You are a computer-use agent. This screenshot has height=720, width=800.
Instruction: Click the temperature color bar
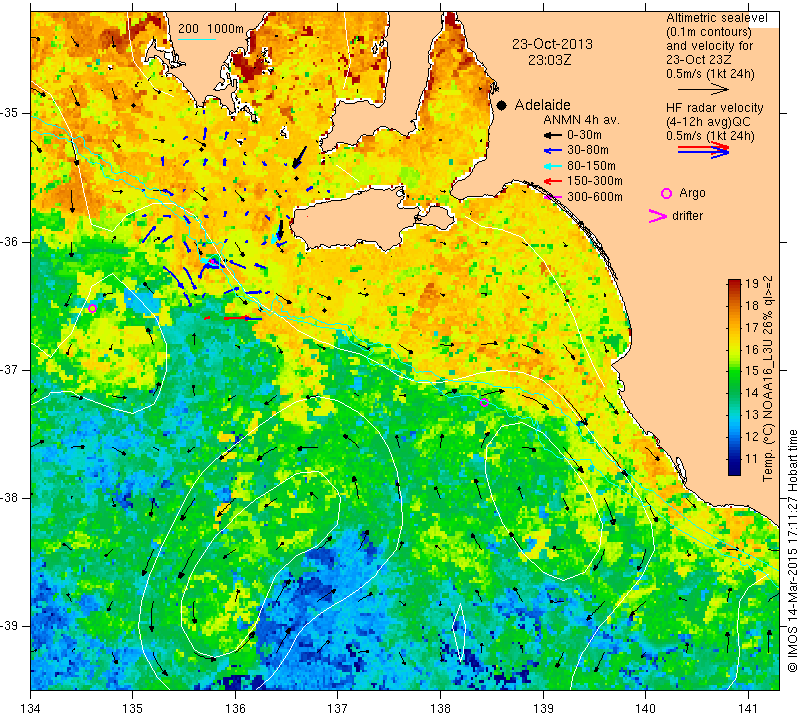734,377
